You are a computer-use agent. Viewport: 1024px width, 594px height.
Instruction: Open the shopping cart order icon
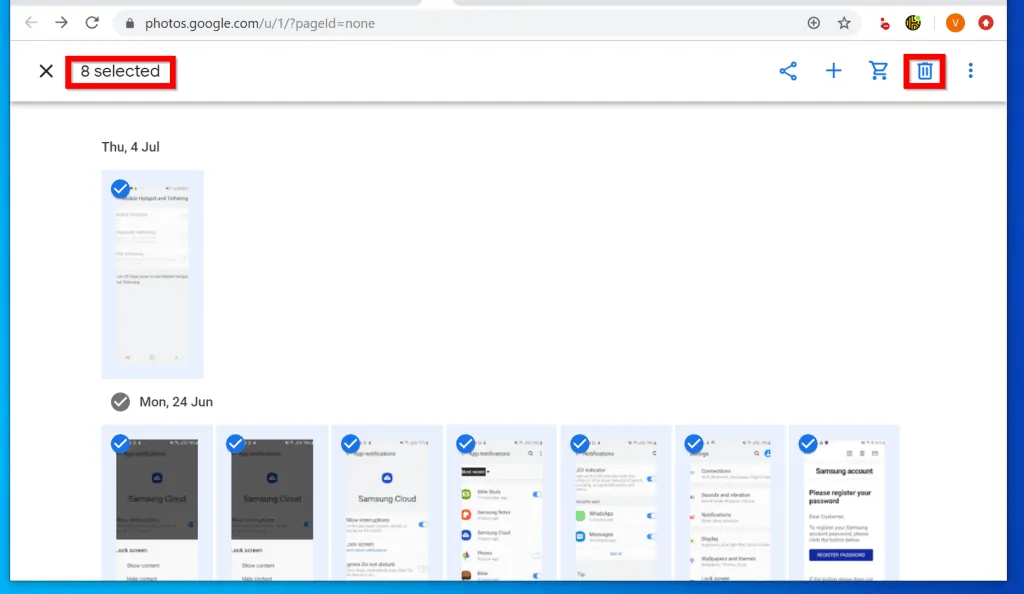(879, 71)
